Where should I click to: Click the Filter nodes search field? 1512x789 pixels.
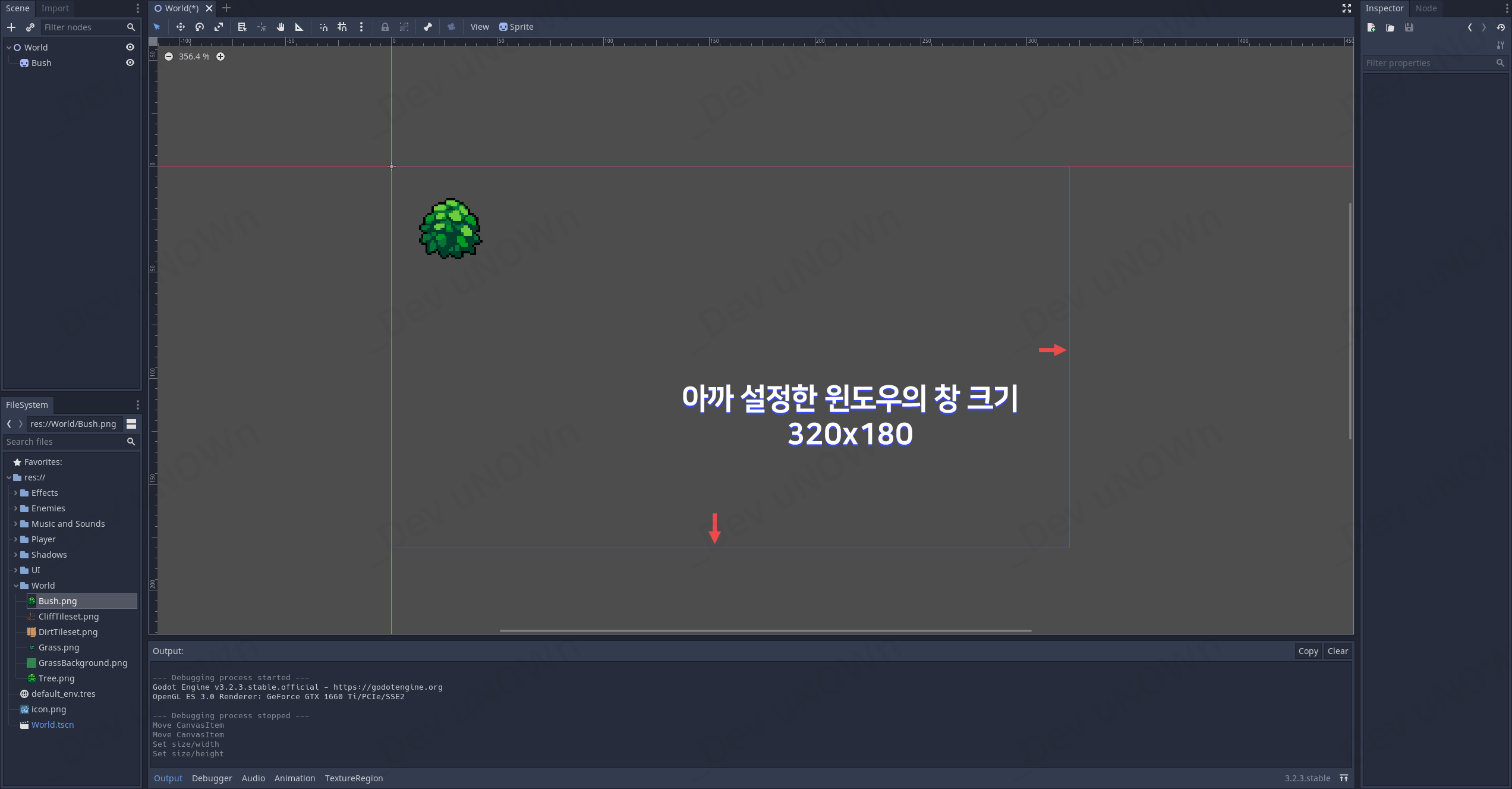(x=83, y=27)
